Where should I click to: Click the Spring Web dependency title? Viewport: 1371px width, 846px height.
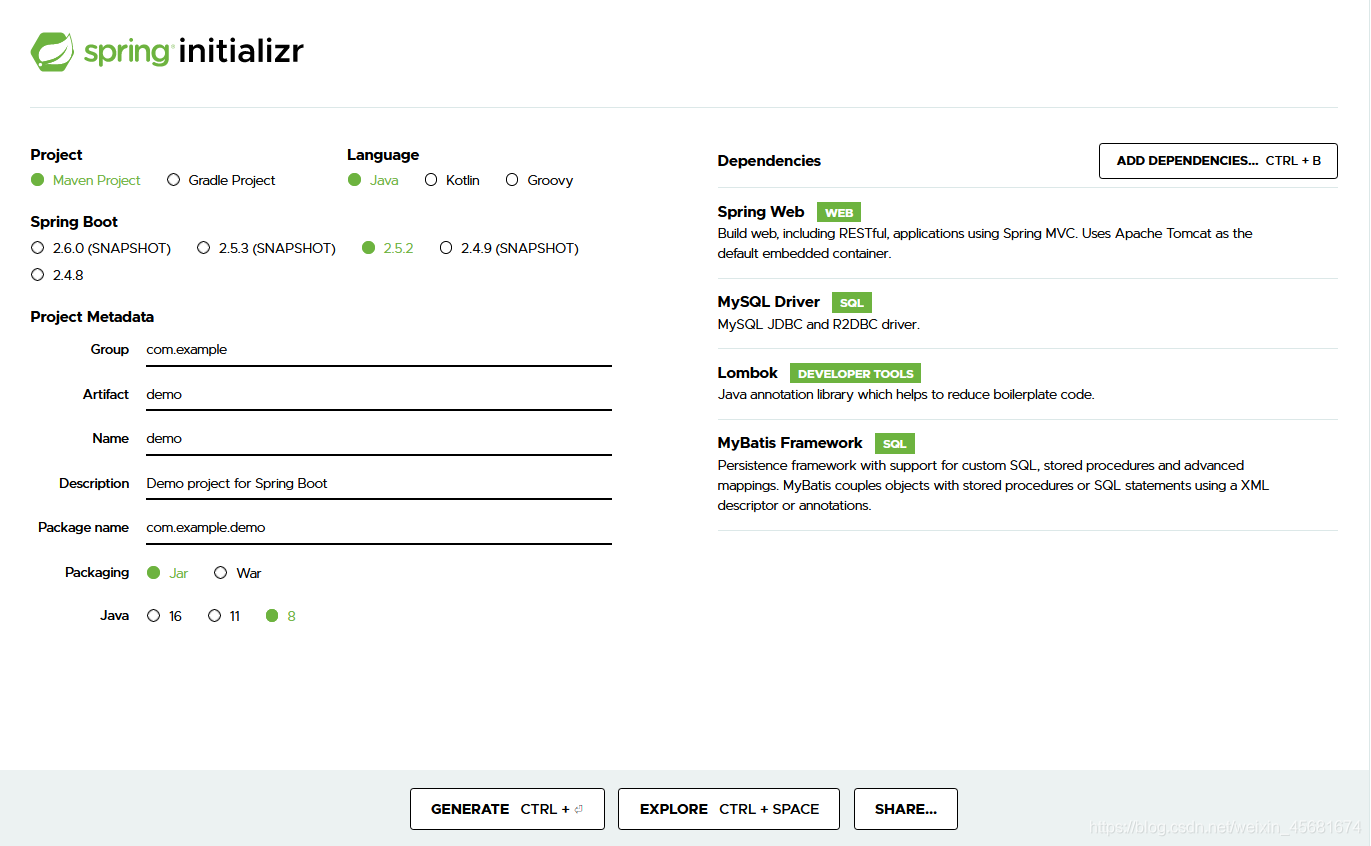click(761, 212)
